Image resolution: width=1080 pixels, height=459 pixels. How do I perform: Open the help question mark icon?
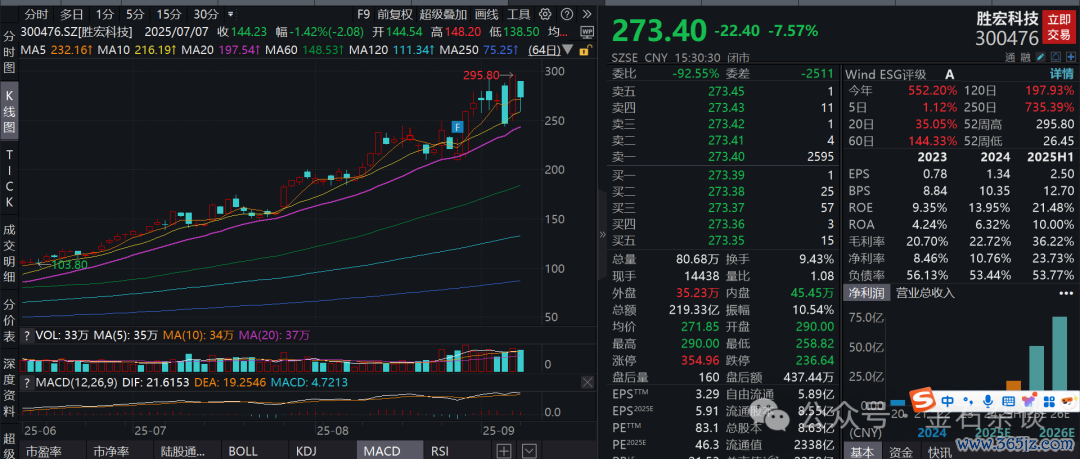click(x=566, y=14)
